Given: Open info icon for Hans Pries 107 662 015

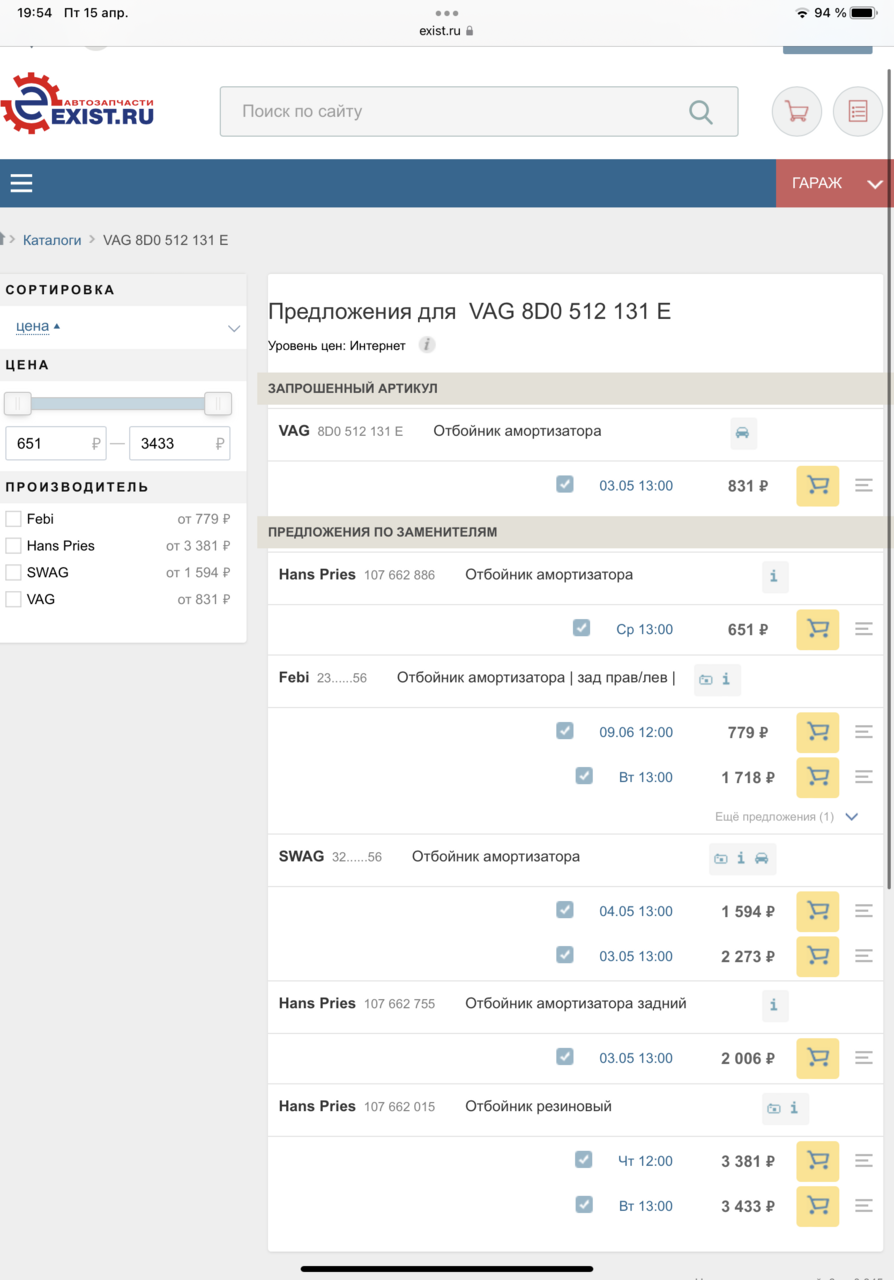Looking at the screenshot, I should pyautogui.click(x=794, y=1108).
